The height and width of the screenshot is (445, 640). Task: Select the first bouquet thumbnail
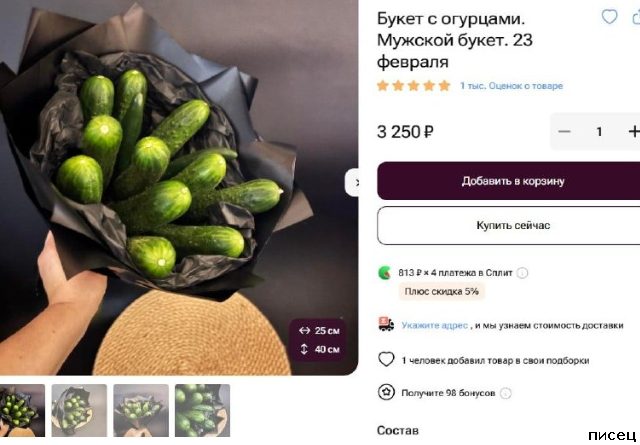22,410
